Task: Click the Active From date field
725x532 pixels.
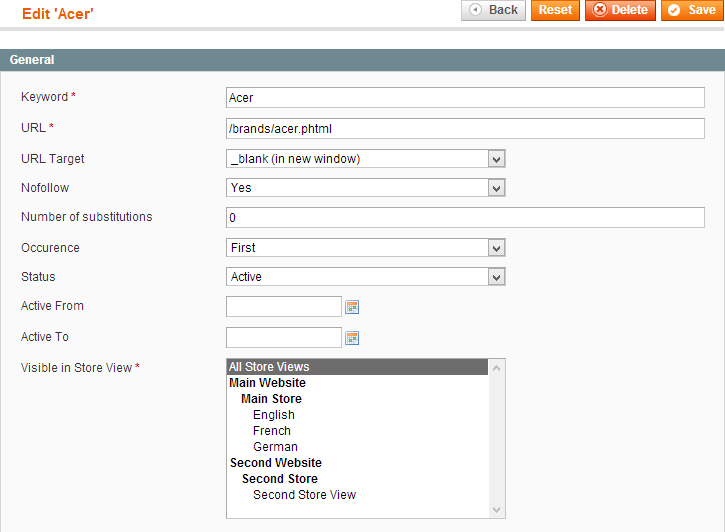Action: (x=284, y=307)
